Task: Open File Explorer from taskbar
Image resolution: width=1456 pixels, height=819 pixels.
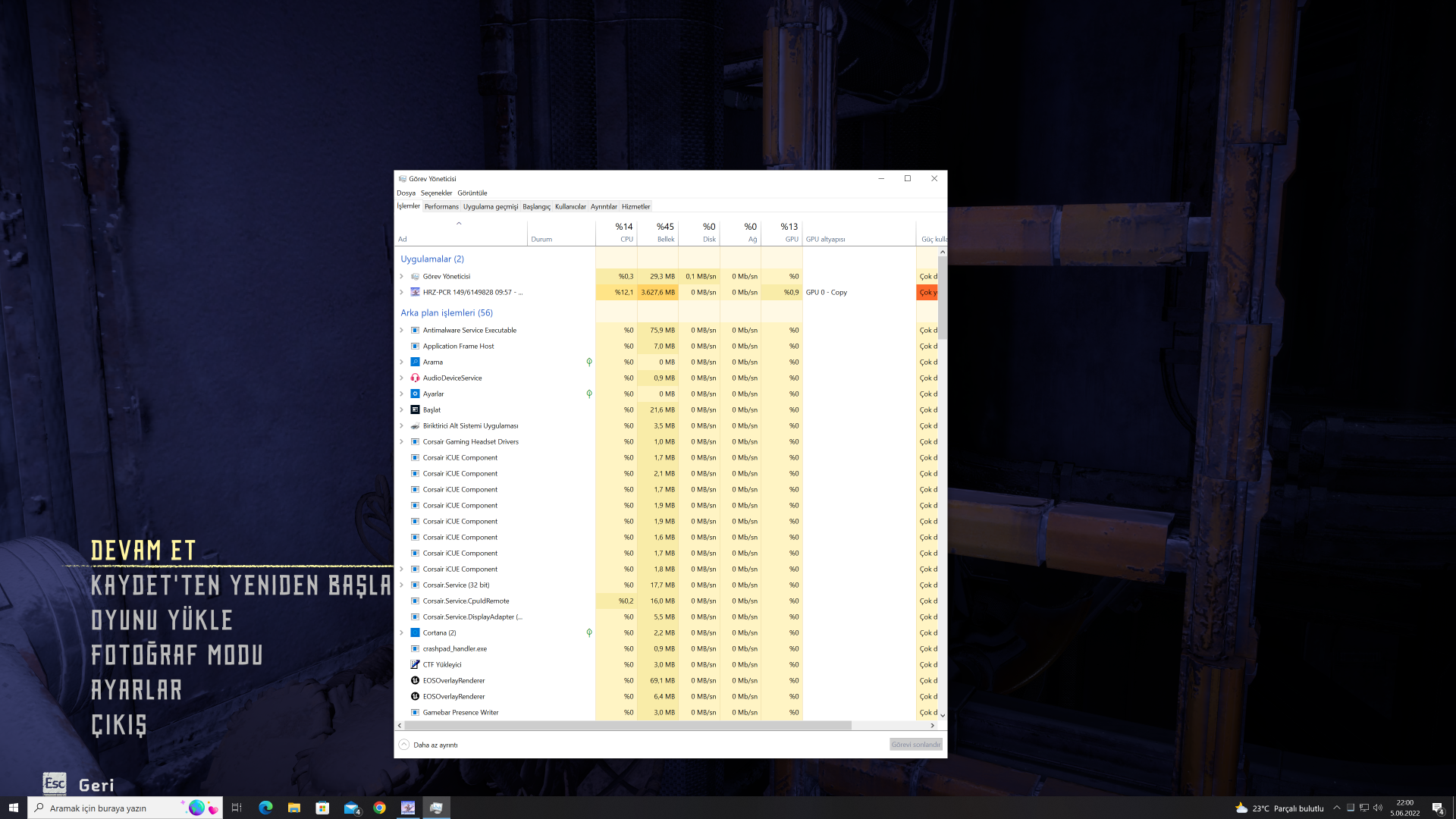Action: (x=294, y=808)
